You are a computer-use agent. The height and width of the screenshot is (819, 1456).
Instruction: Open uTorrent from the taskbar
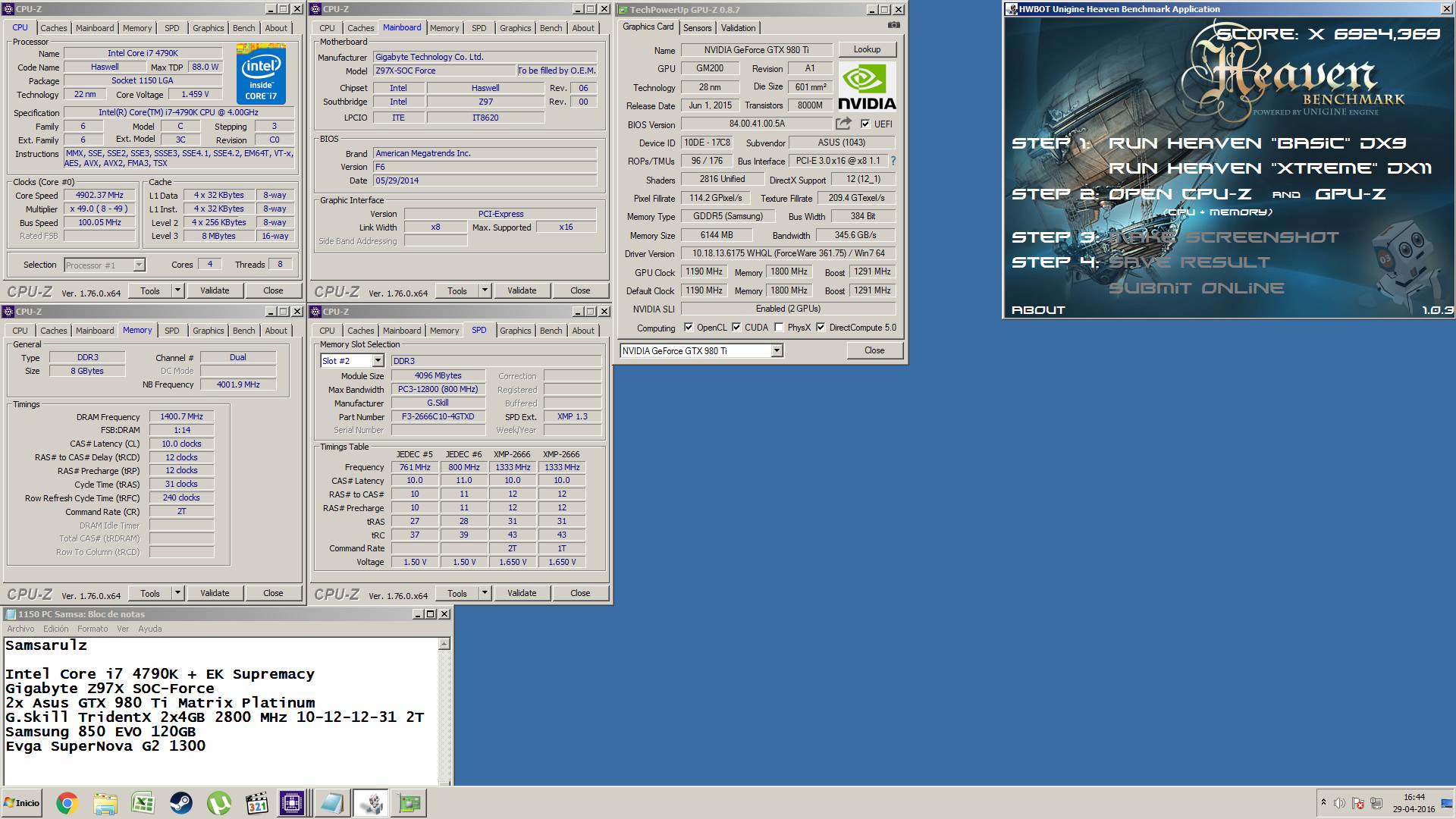(x=219, y=803)
